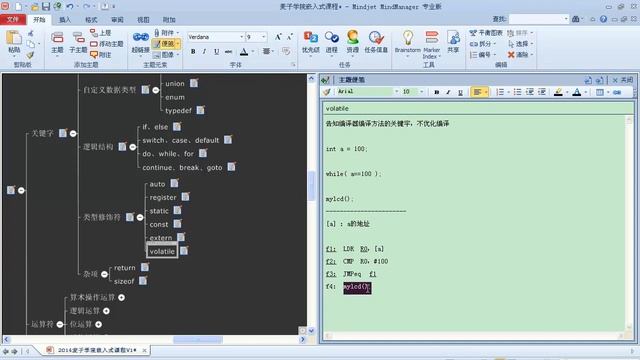Toggle Italic in notes panel toolbar
The image size is (640, 360).
[x=448, y=92]
